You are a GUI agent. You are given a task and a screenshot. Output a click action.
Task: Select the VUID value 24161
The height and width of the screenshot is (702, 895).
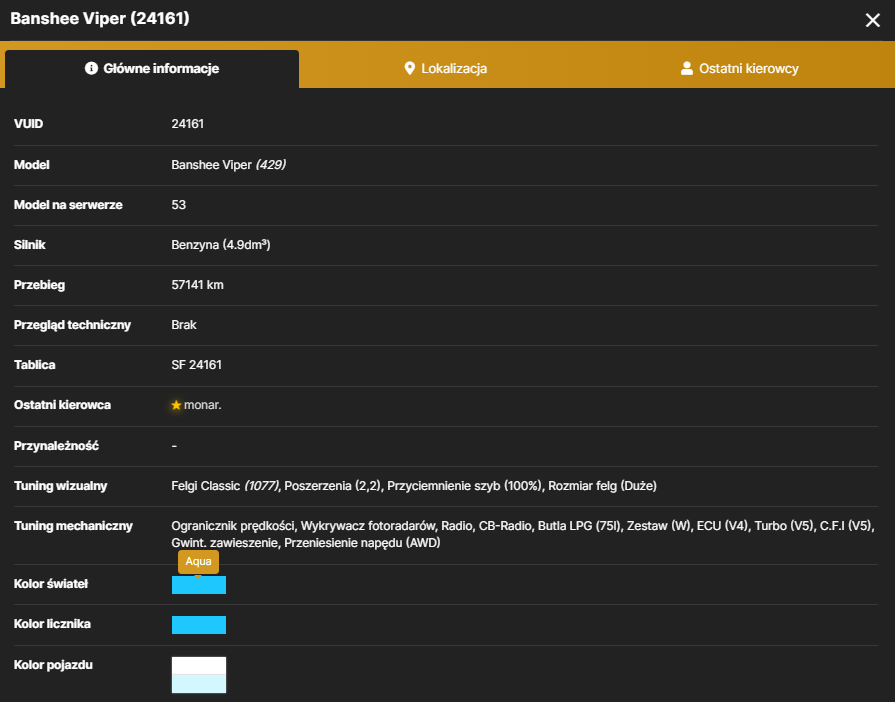[x=188, y=124]
